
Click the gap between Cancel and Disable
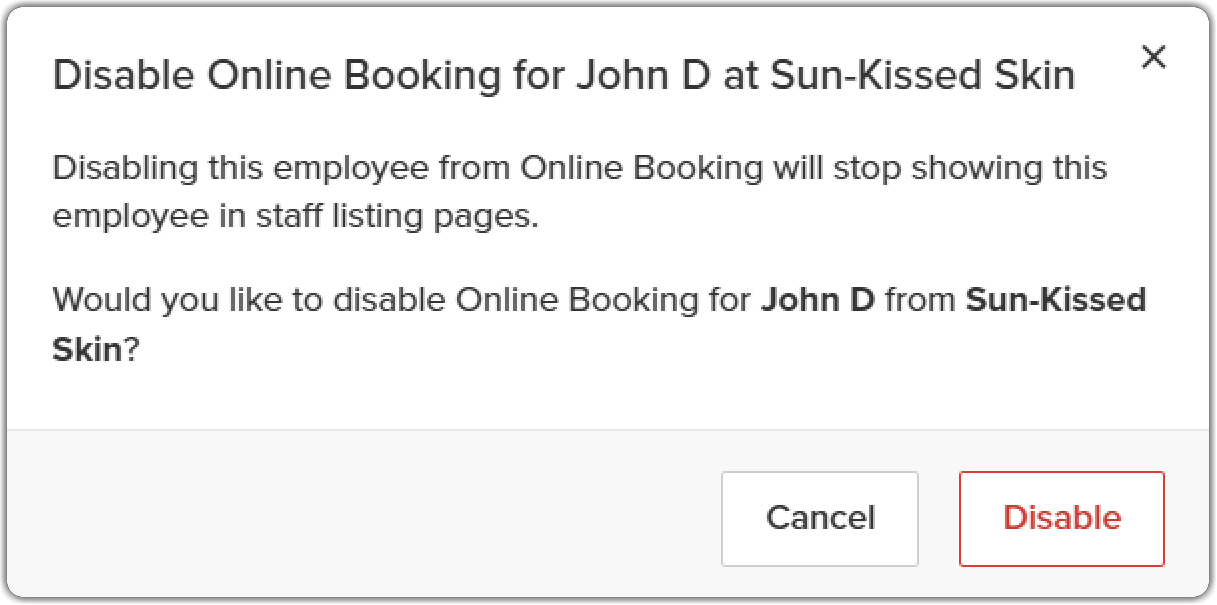(x=939, y=518)
